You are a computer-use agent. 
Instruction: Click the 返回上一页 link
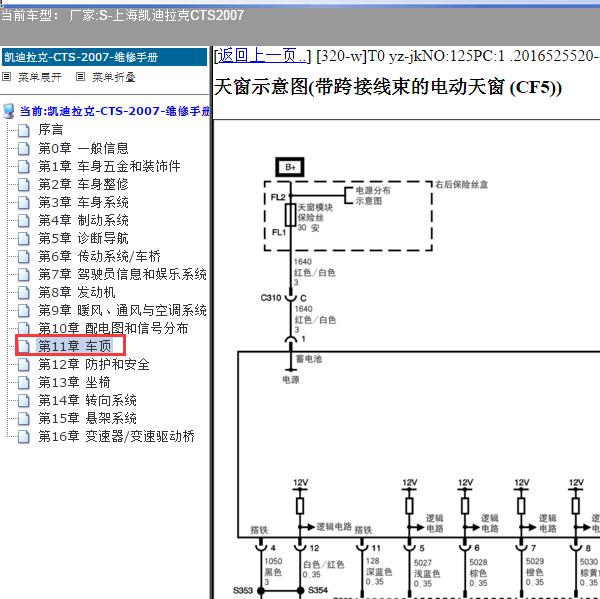tap(262, 56)
